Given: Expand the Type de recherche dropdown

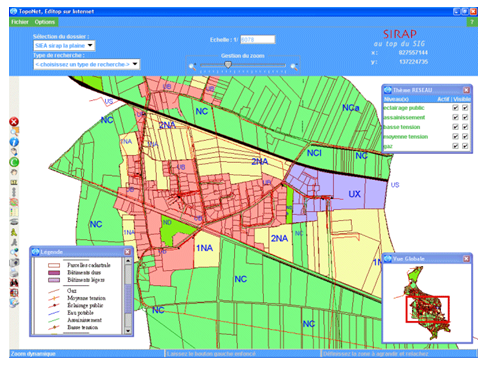Looking at the screenshot, I should [87, 64].
